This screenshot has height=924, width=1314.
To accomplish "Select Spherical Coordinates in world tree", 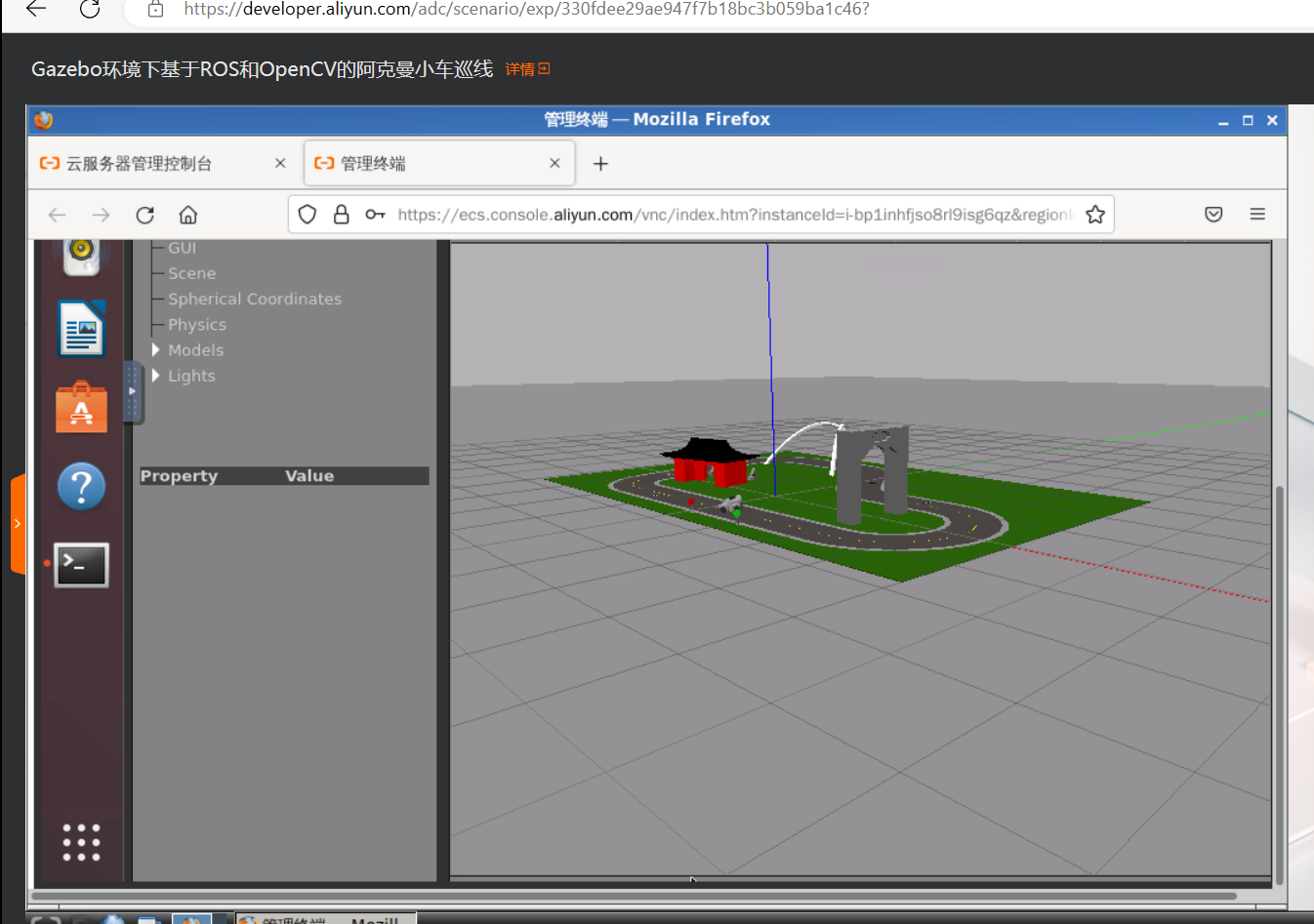I will pyautogui.click(x=254, y=300).
